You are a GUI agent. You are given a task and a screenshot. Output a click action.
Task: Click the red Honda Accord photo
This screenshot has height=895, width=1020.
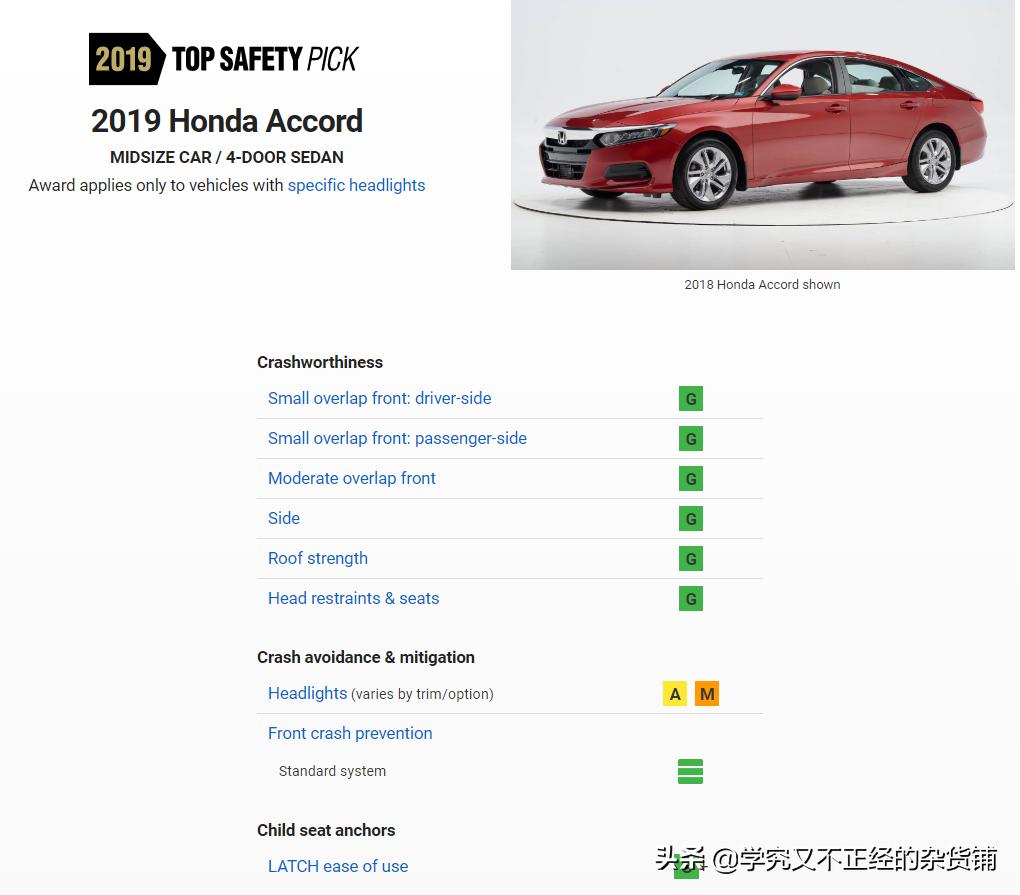(x=762, y=135)
